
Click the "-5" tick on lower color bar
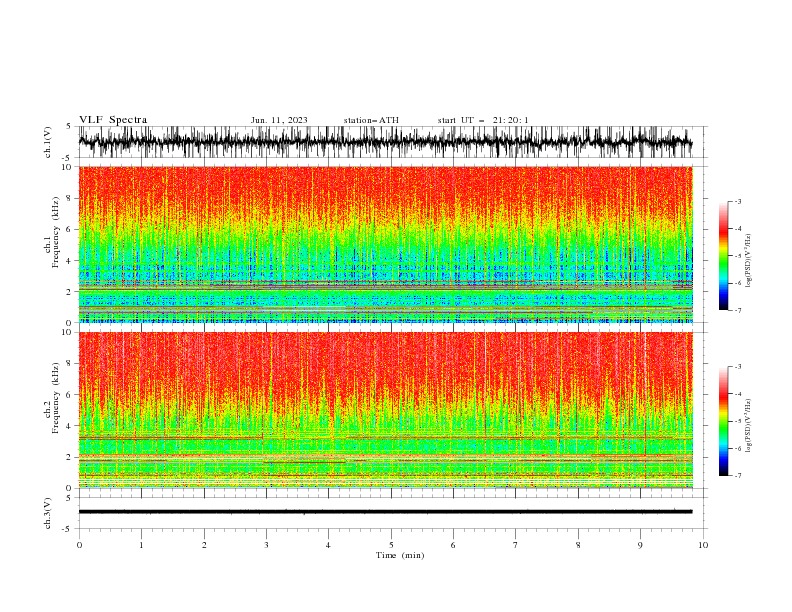[x=738, y=421]
